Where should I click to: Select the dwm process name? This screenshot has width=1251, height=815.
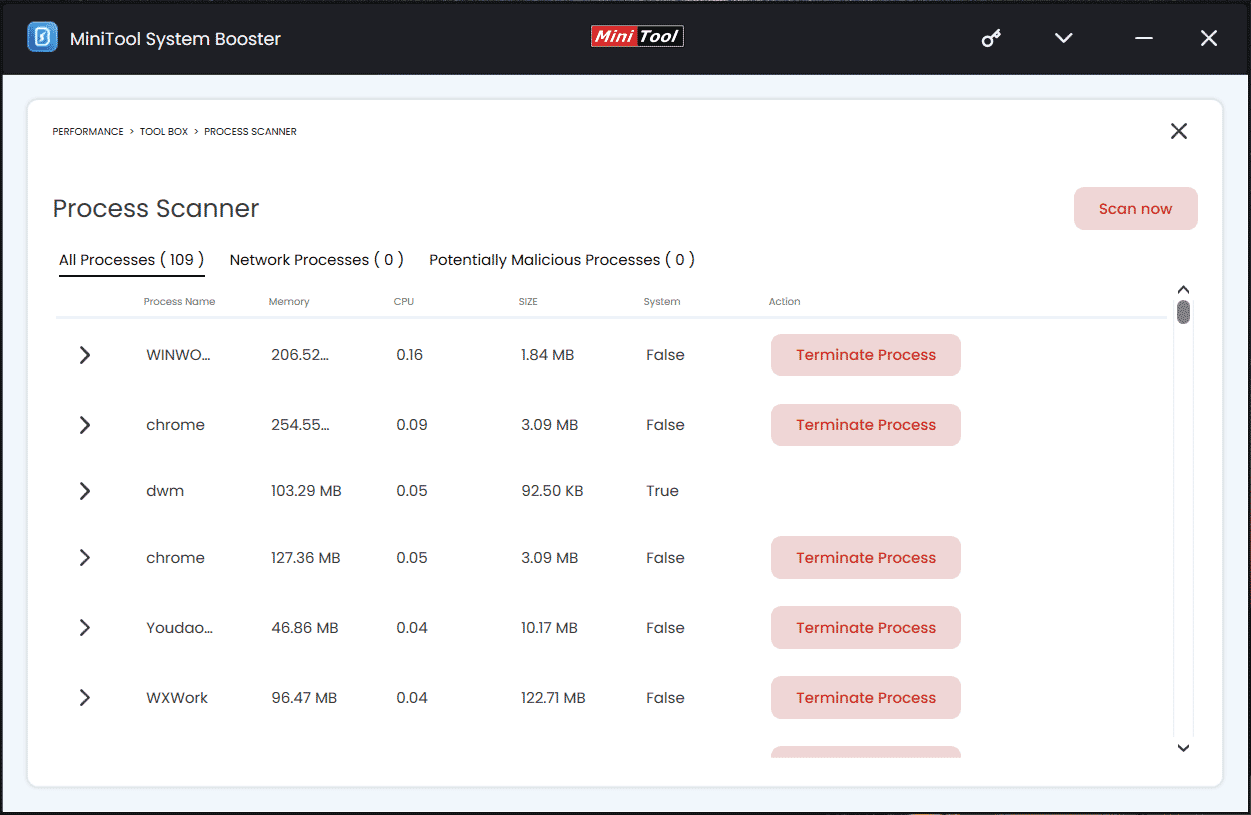pos(165,491)
